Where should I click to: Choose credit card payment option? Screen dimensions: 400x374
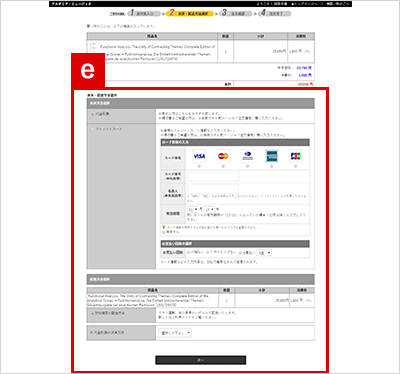(92, 129)
